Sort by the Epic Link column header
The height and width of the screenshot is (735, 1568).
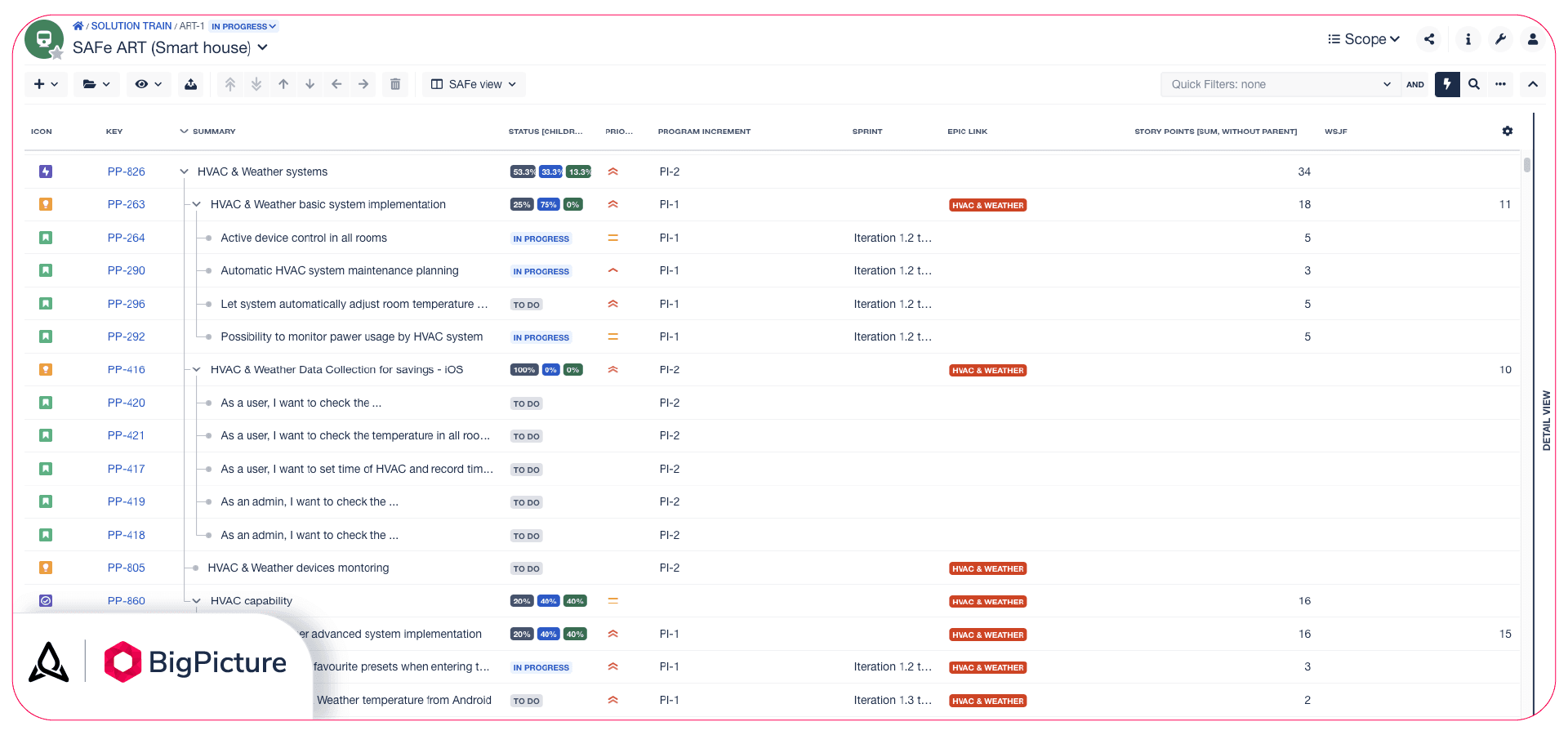point(967,131)
